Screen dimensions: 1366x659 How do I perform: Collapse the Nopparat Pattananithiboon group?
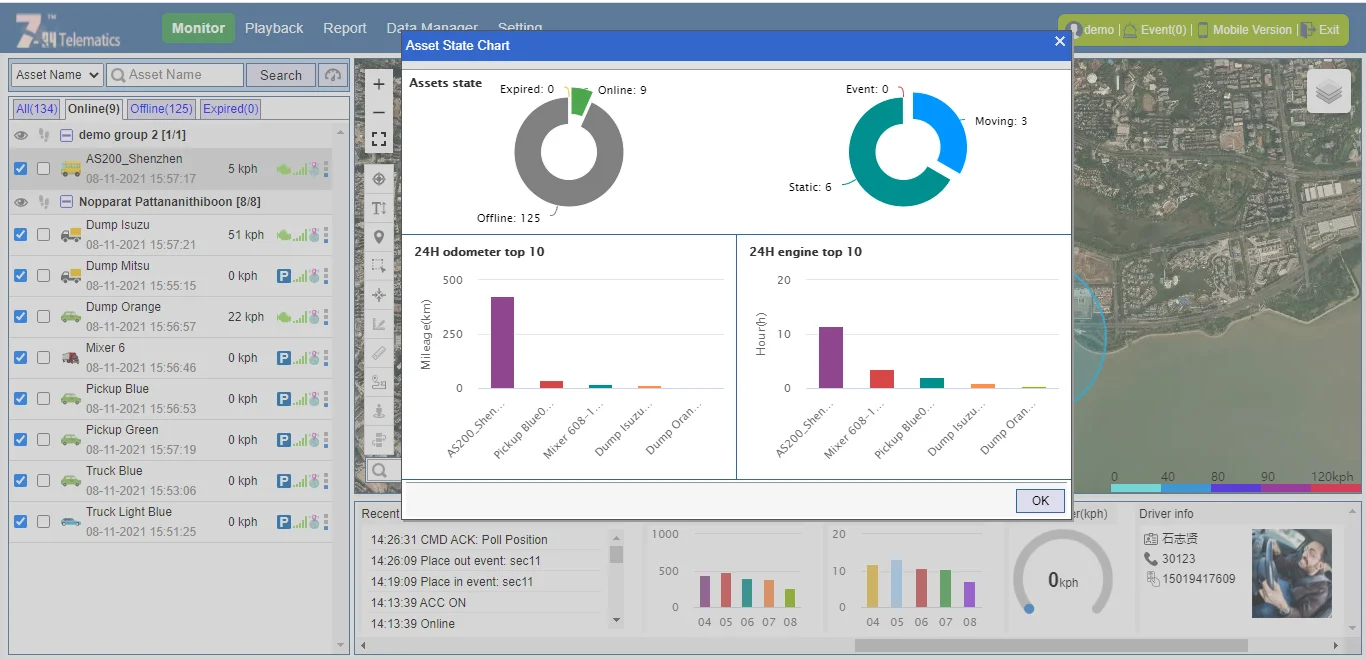[x=66, y=202]
